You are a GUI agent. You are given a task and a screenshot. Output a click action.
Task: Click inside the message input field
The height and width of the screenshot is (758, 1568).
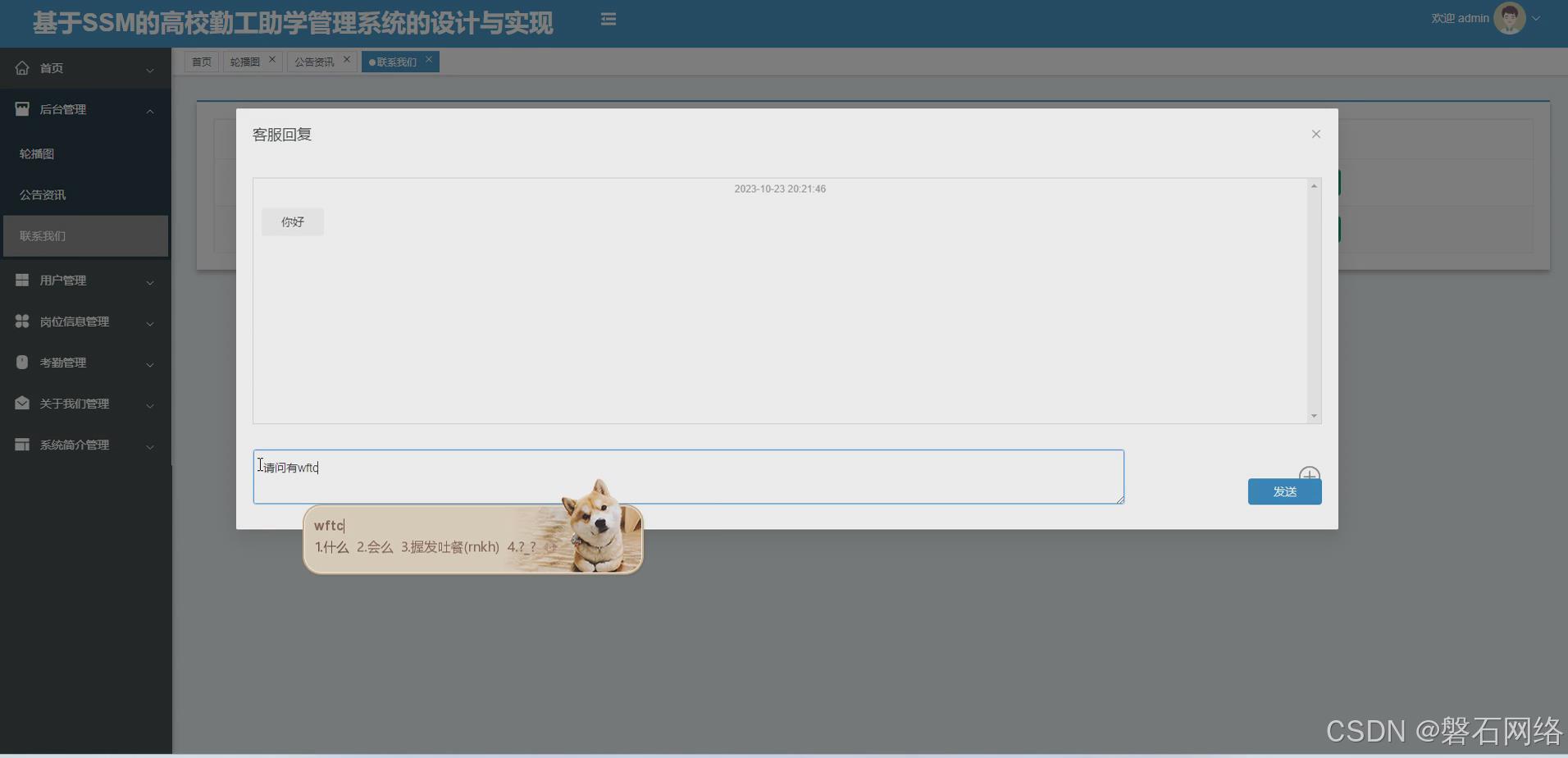click(687, 476)
